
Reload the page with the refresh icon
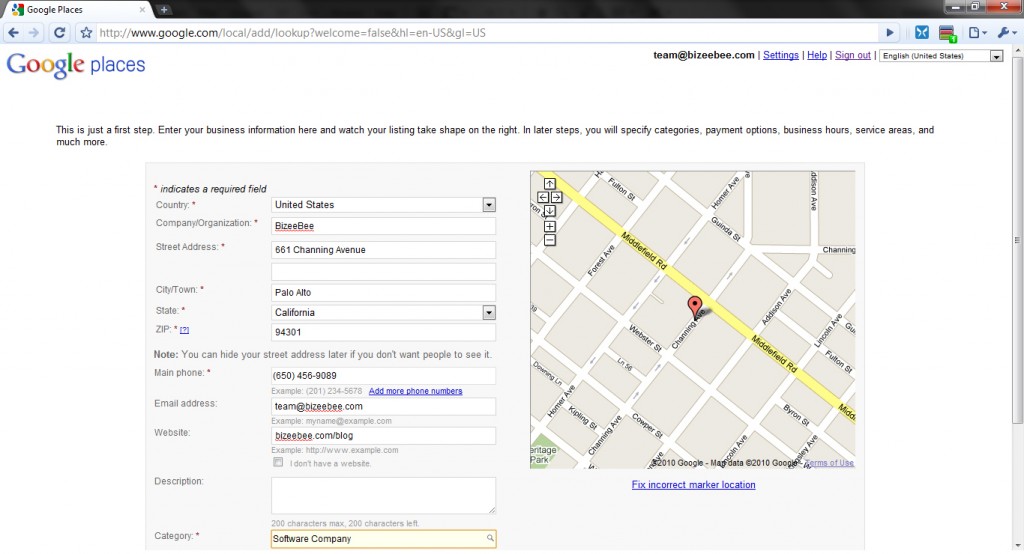[x=59, y=33]
